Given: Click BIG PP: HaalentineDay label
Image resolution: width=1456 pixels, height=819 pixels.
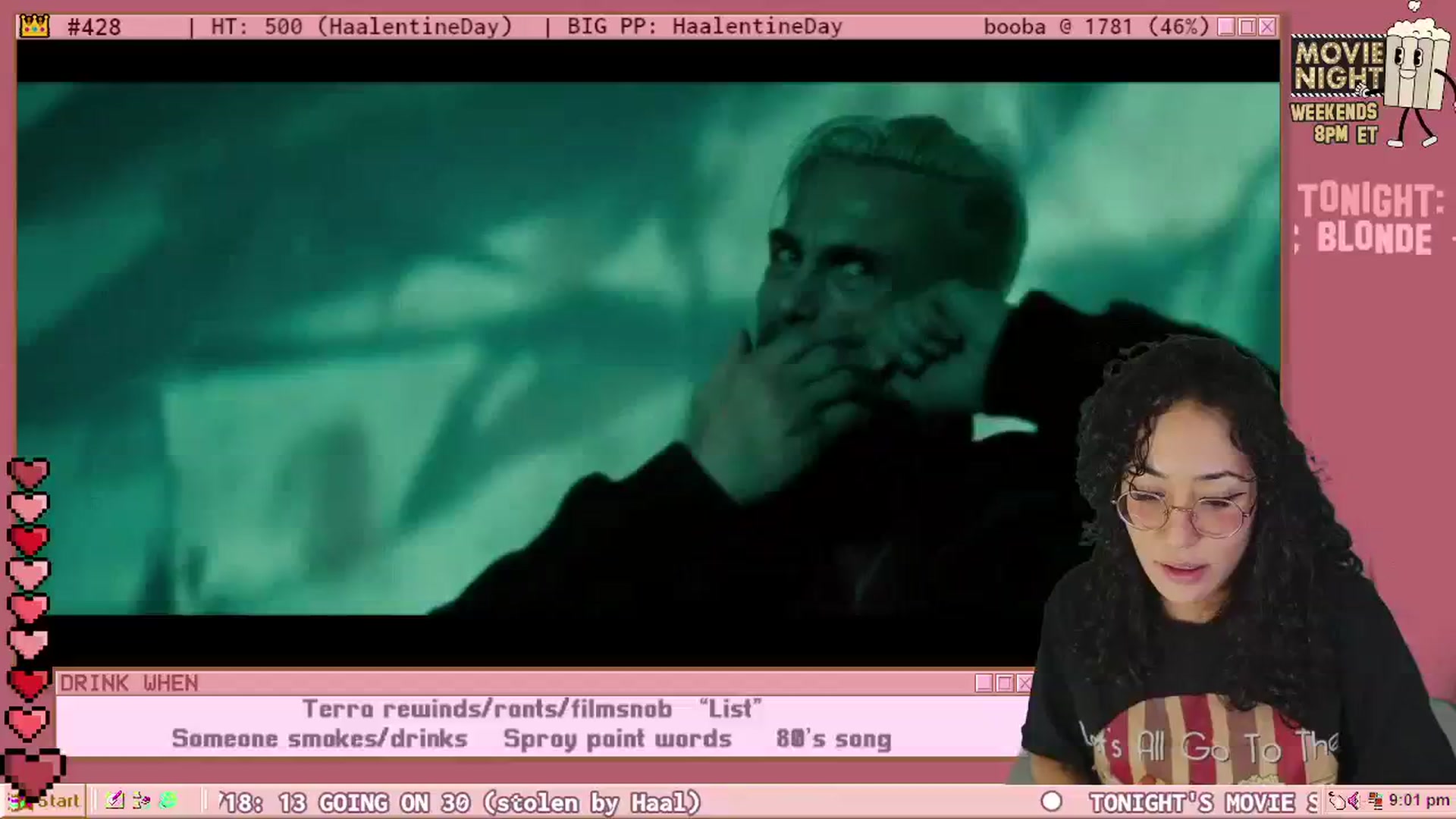Looking at the screenshot, I should coord(704,27).
